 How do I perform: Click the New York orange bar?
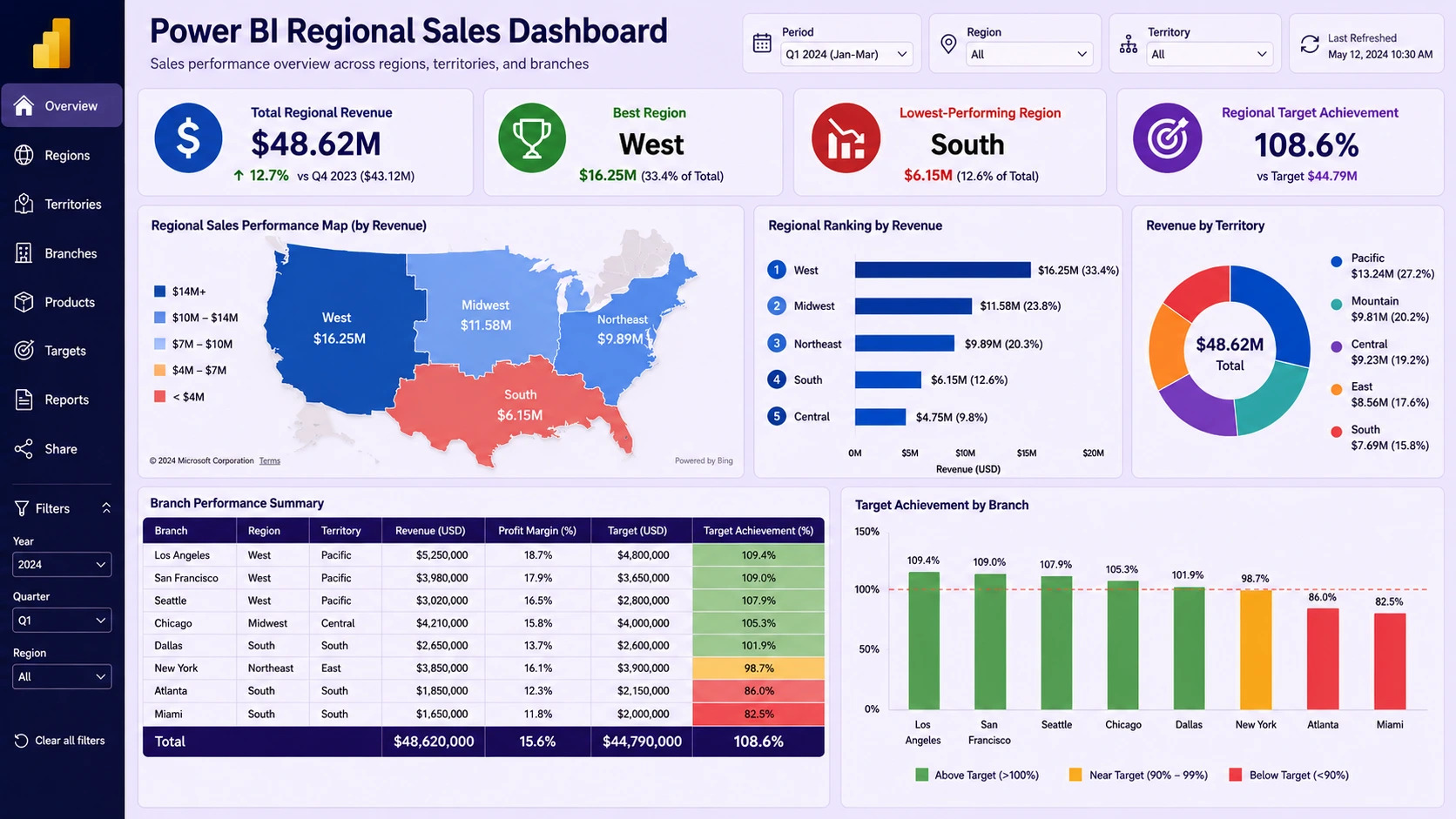1256,650
